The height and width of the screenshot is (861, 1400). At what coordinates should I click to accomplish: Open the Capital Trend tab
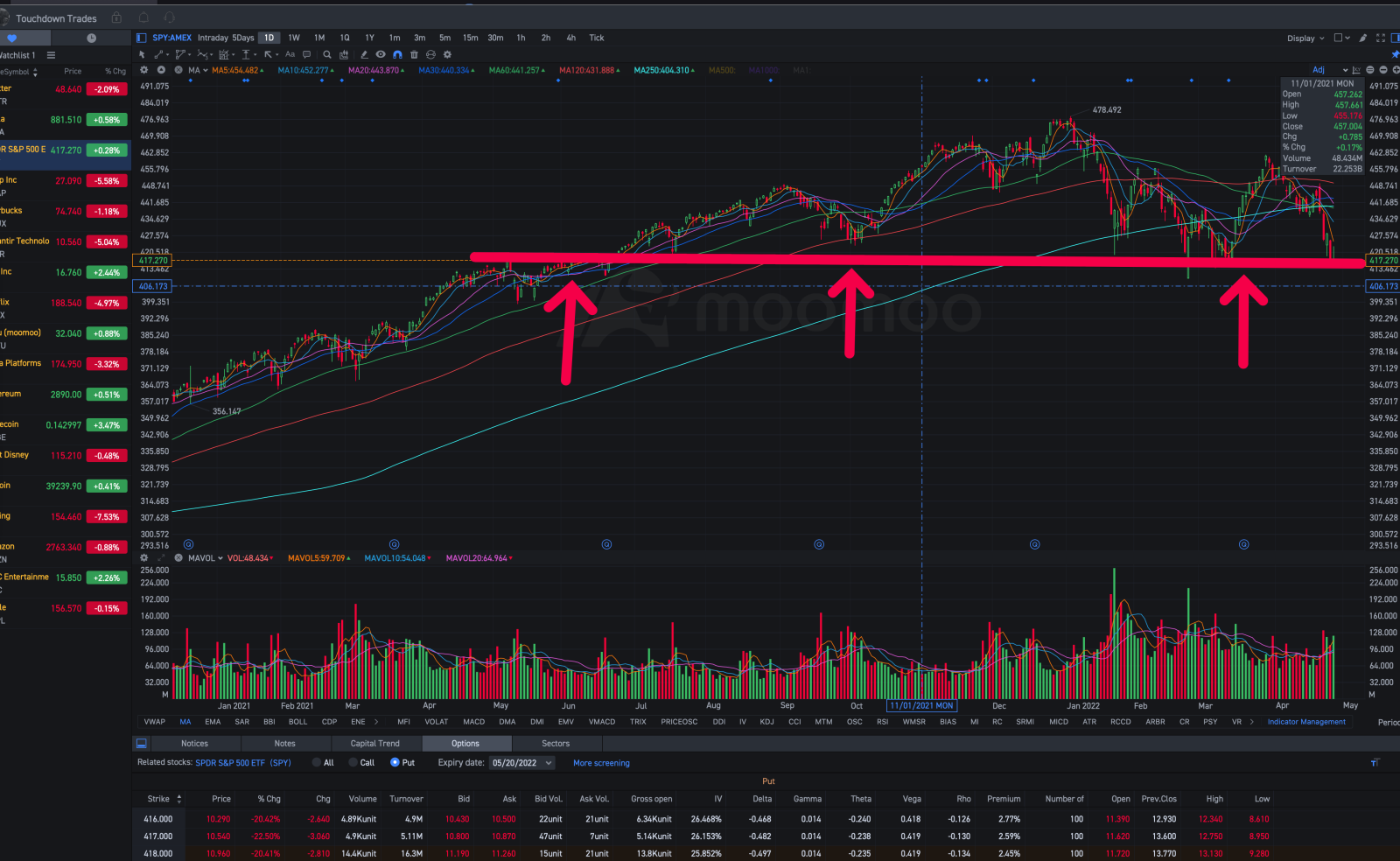click(374, 744)
